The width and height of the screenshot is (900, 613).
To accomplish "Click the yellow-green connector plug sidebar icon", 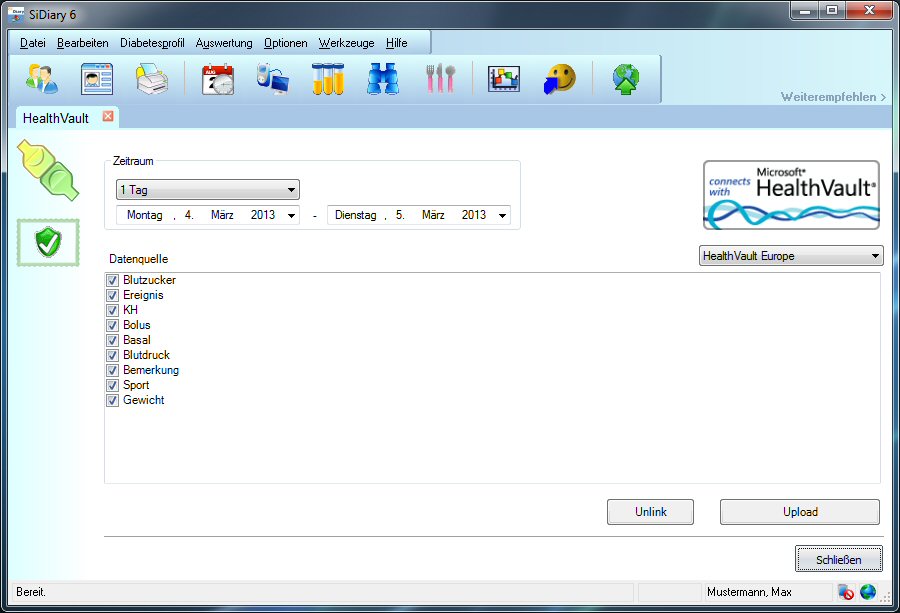I will 48,170.
